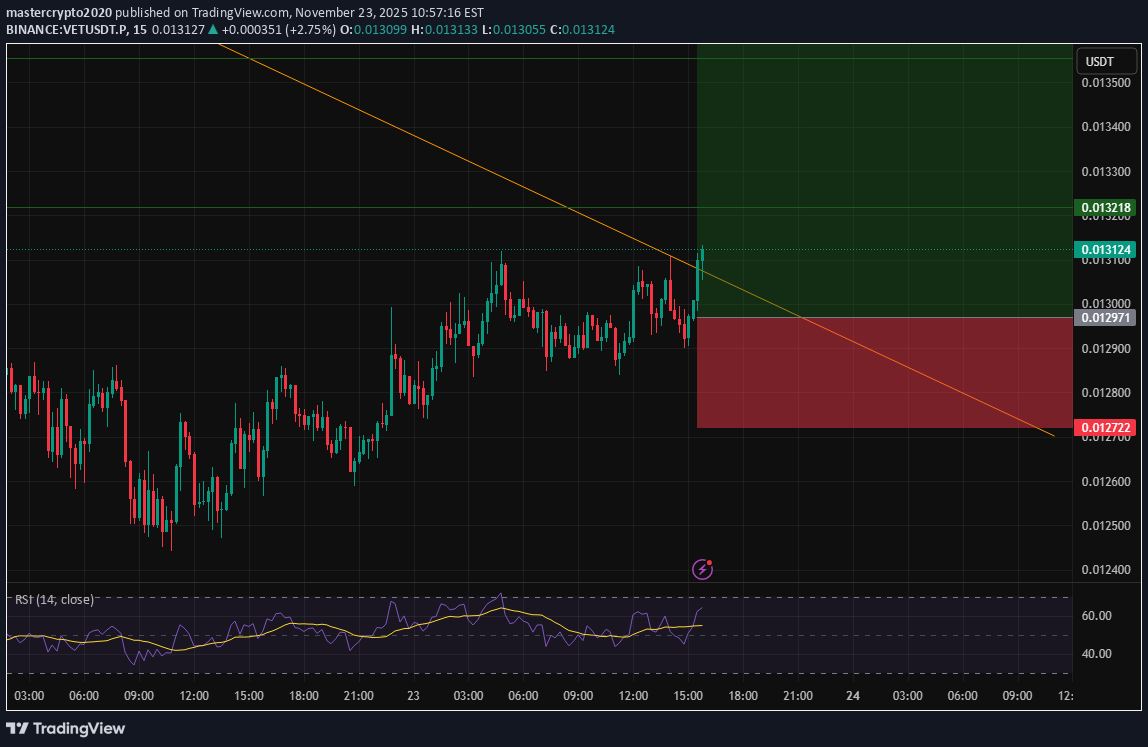
Task: Click the 0.013124 current price label
Action: pos(1107,249)
